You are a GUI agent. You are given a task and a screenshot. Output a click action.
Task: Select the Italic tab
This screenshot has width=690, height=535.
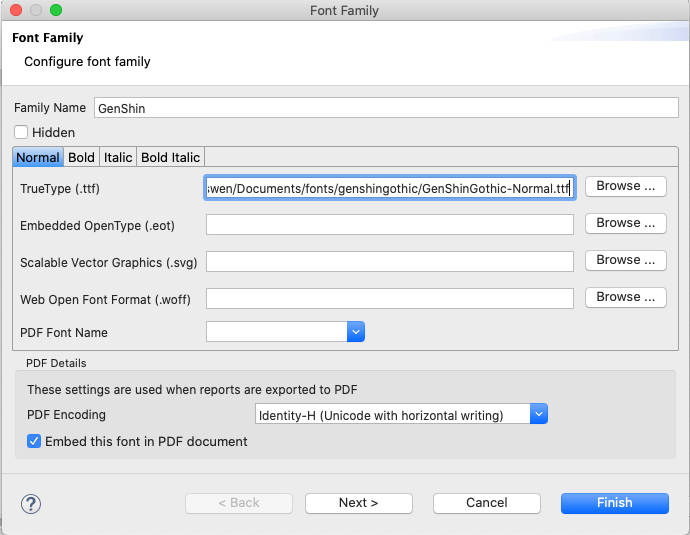[x=118, y=157]
